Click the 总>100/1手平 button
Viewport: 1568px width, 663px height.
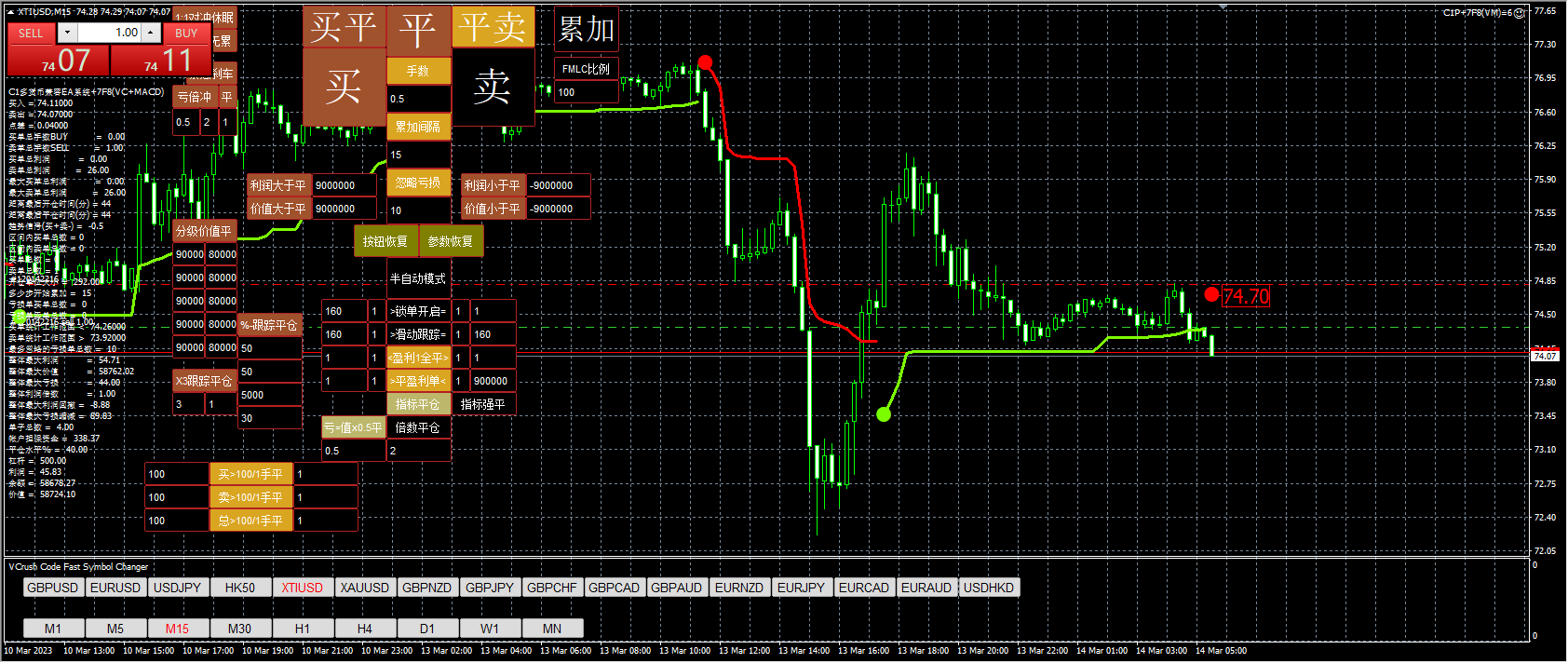tap(250, 521)
